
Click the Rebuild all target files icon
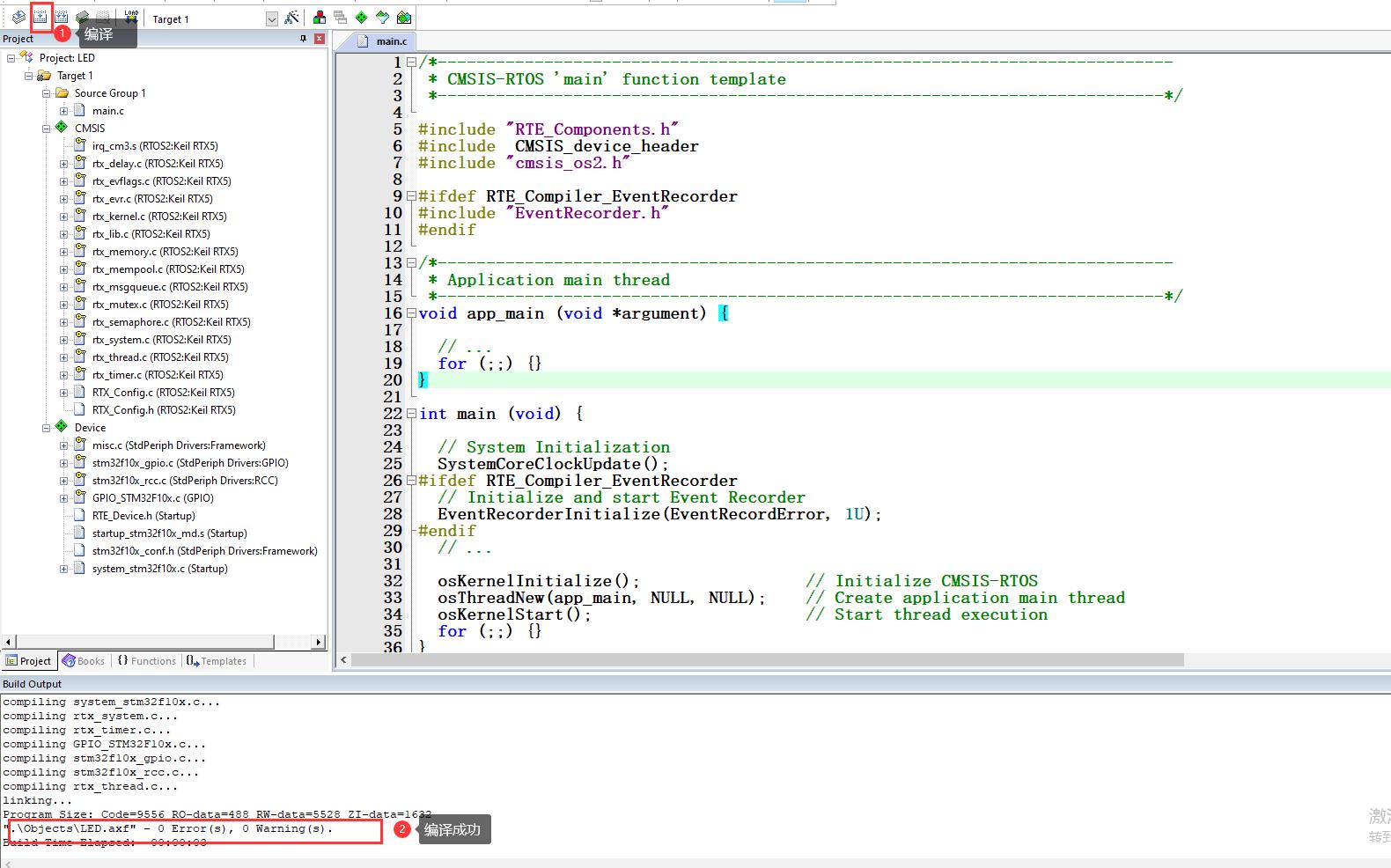coord(62,17)
